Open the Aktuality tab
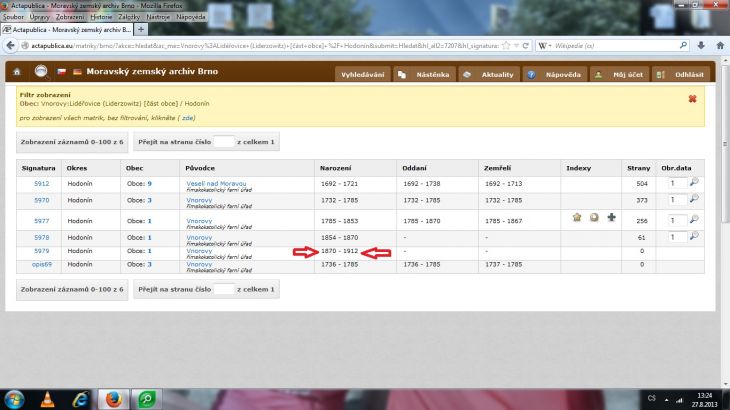This screenshot has height=410, width=730. [489, 74]
